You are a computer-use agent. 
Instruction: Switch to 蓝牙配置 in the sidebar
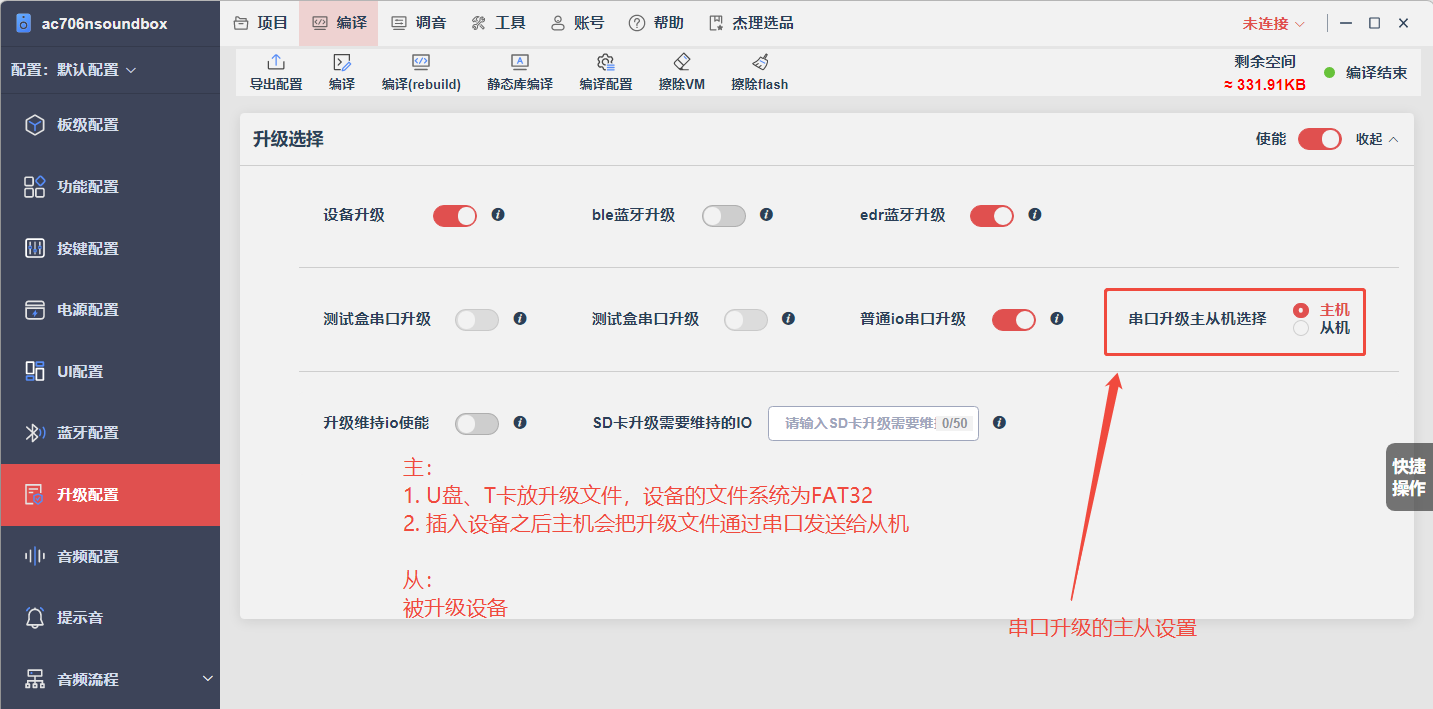click(110, 433)
